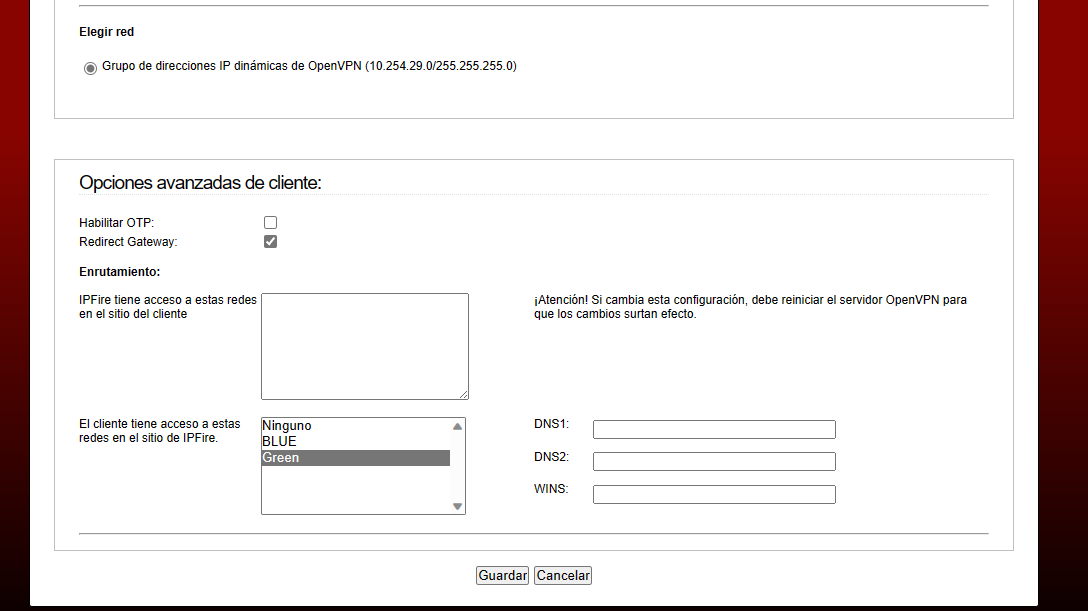Image resolution: width=1088 pixels, height=611 pixels.
Task: Click the textarea resize handle corner
Action: tap(464, 395)
